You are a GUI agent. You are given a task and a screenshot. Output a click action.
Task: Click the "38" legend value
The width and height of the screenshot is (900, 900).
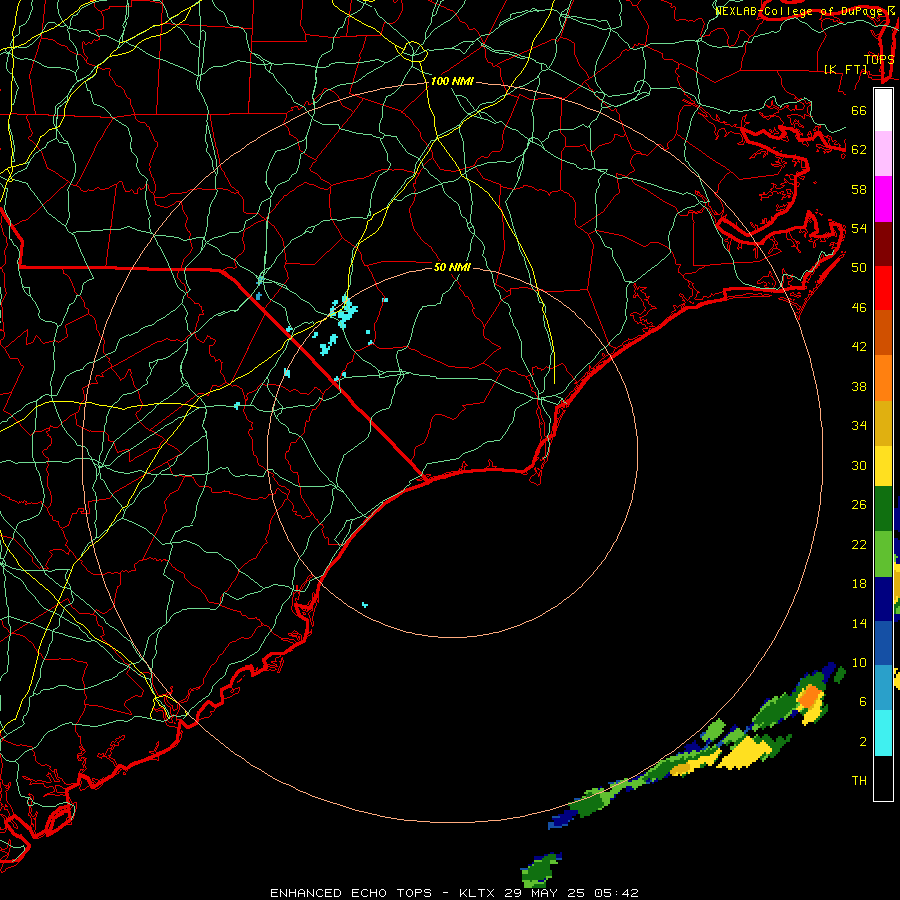point(859,387)
